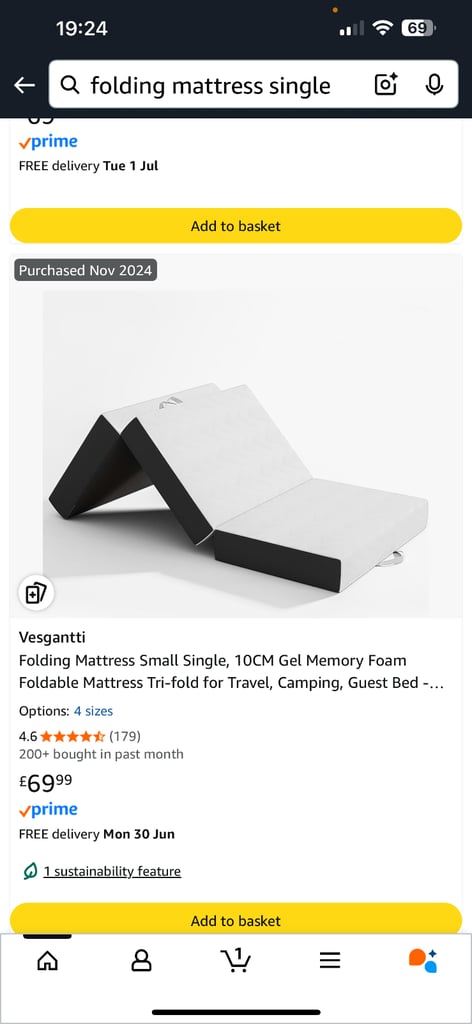Tap the view-similar-items icon on image
Viewport: 472px width, 1024px height.
[x=35, y=593]
